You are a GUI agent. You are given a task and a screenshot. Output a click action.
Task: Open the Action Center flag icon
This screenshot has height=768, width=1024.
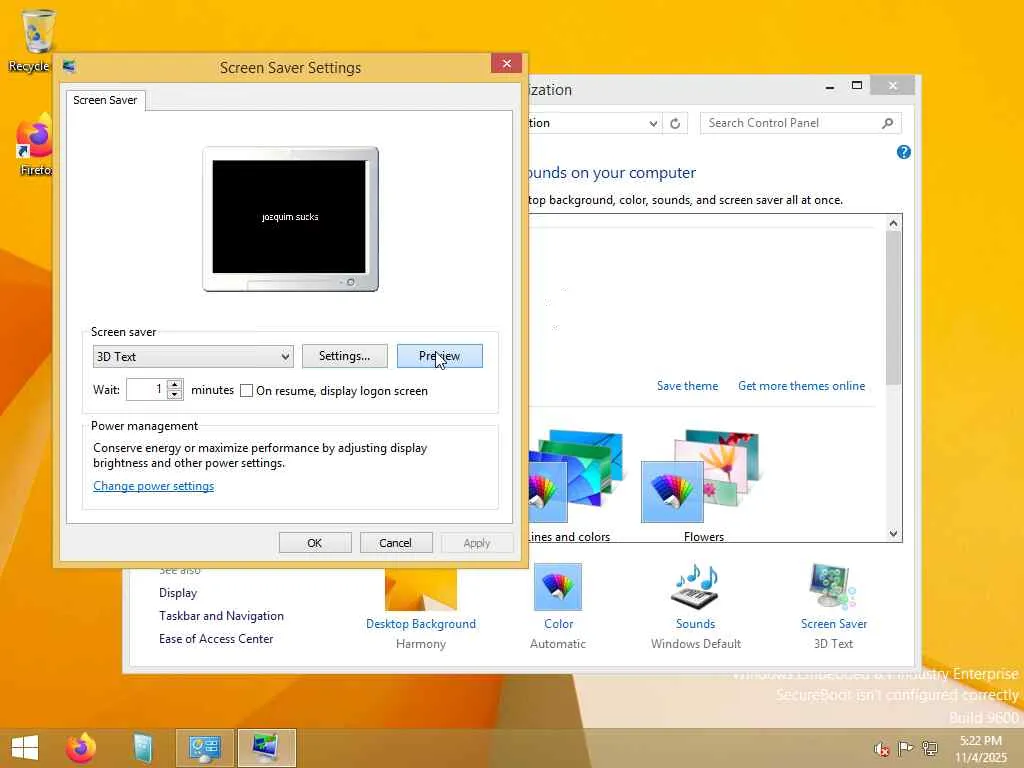coord(905,748)
